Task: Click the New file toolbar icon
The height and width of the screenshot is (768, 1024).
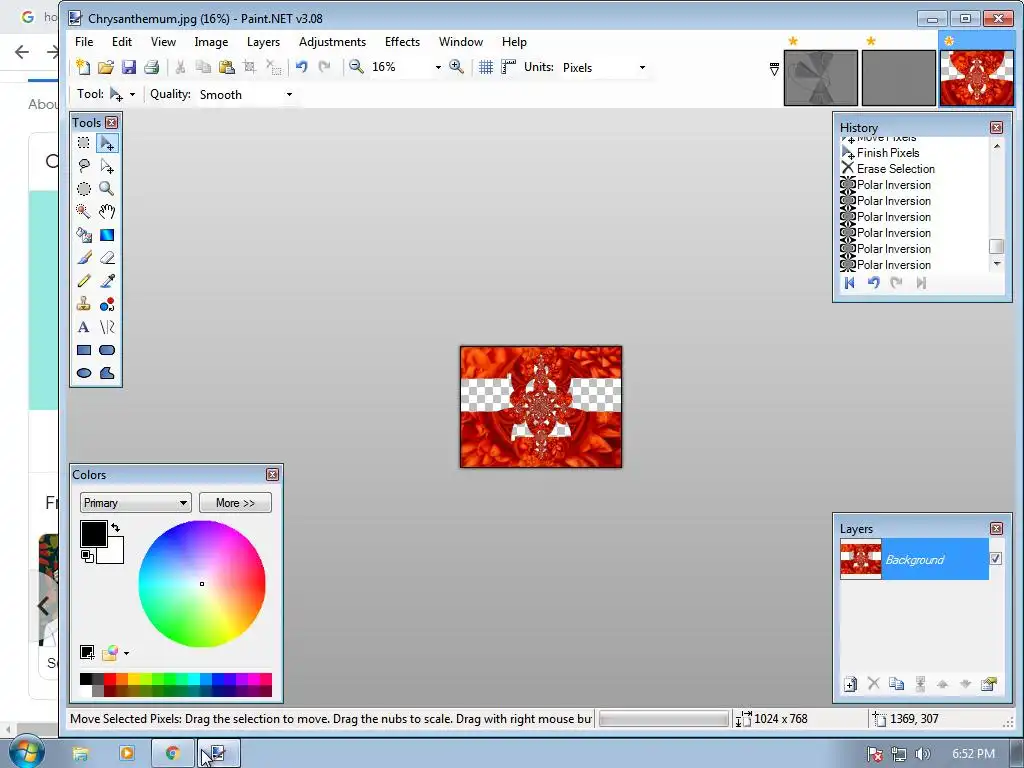Action: [x=83, y=67]
